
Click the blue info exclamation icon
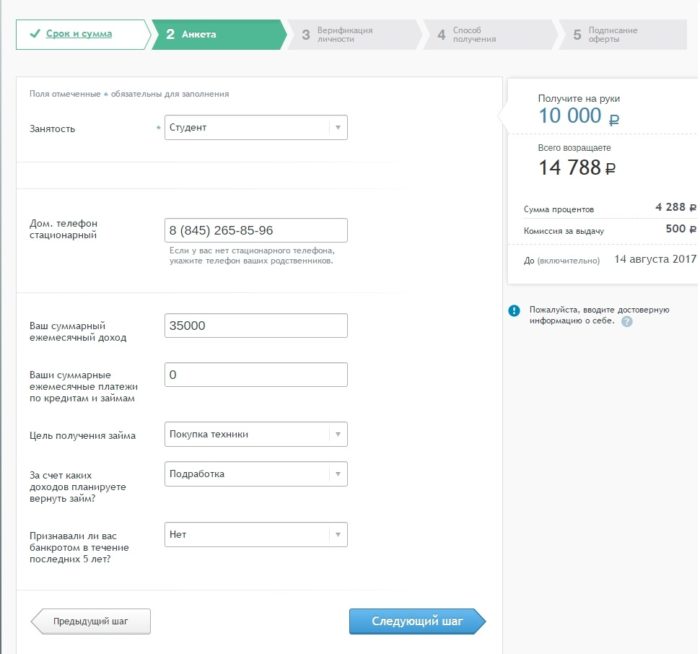tap(514, 311)
